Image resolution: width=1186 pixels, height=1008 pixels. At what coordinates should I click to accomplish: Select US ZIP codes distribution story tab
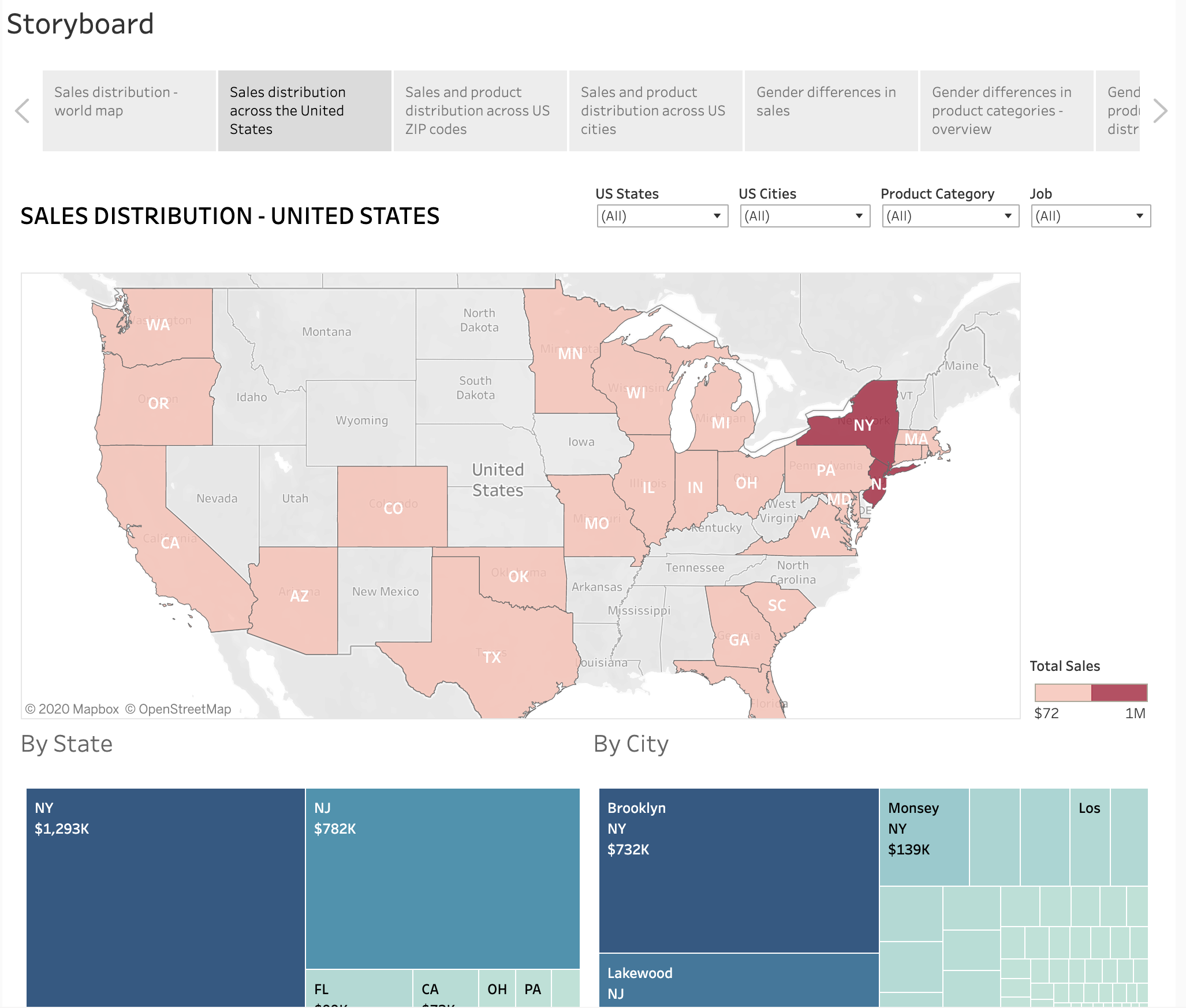(479, 111)
